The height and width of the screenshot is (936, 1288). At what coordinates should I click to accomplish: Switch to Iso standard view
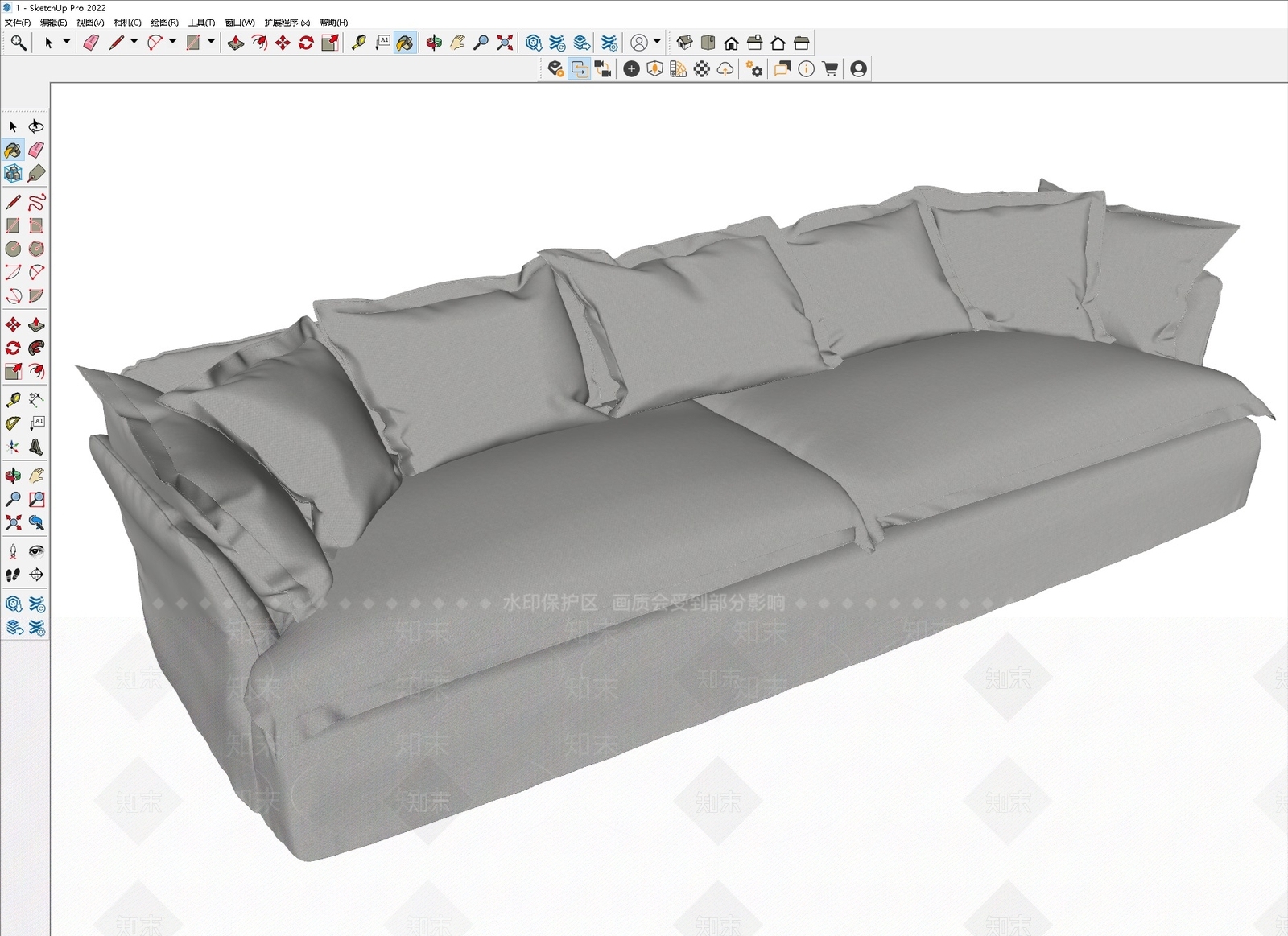coord(684,43)
